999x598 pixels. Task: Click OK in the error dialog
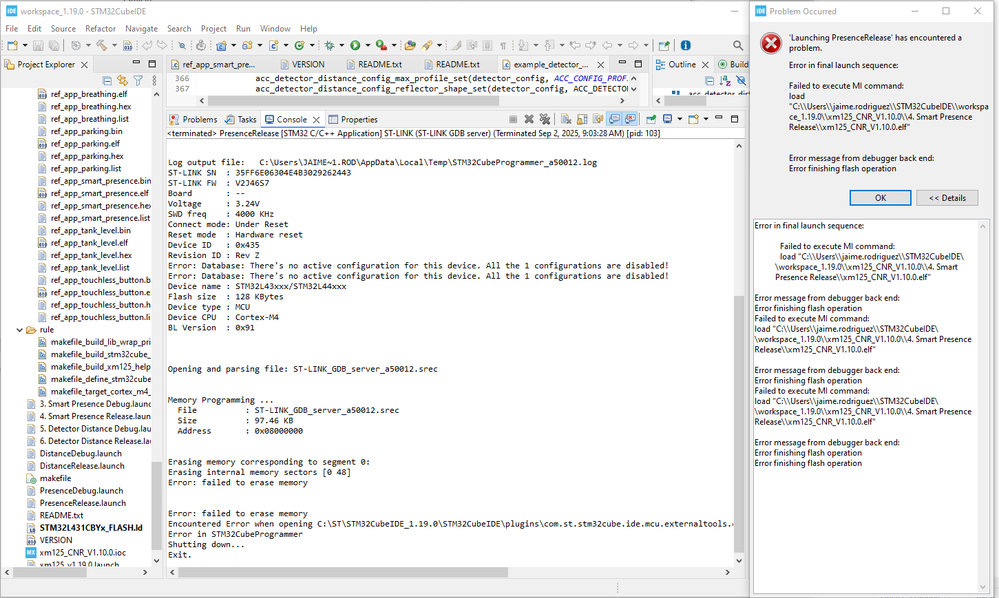coord(880,198)
